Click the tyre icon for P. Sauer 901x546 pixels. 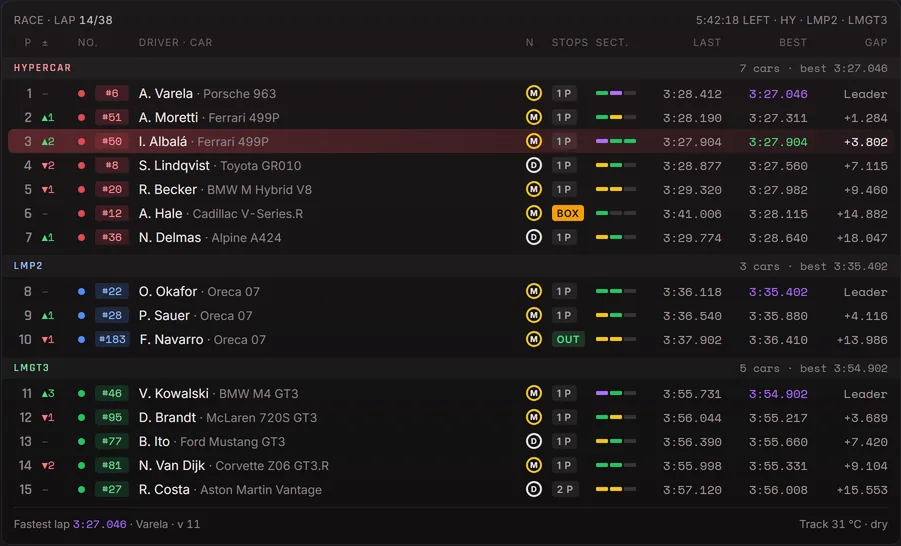(534, 316)
